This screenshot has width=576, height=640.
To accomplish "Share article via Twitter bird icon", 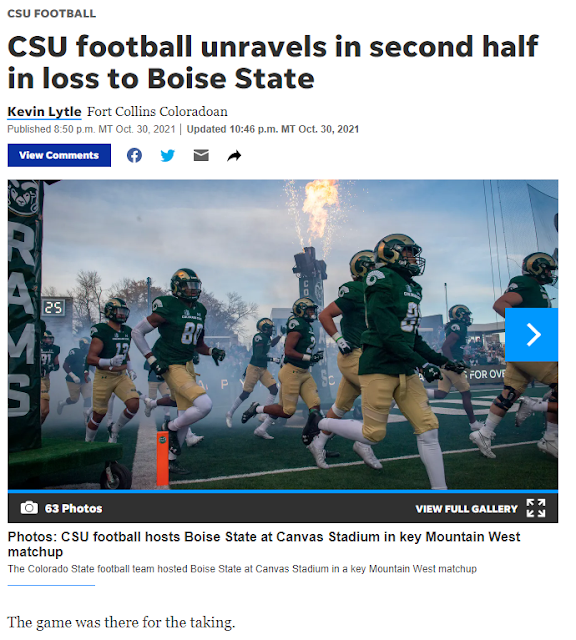I will click(x=167, y=156).
